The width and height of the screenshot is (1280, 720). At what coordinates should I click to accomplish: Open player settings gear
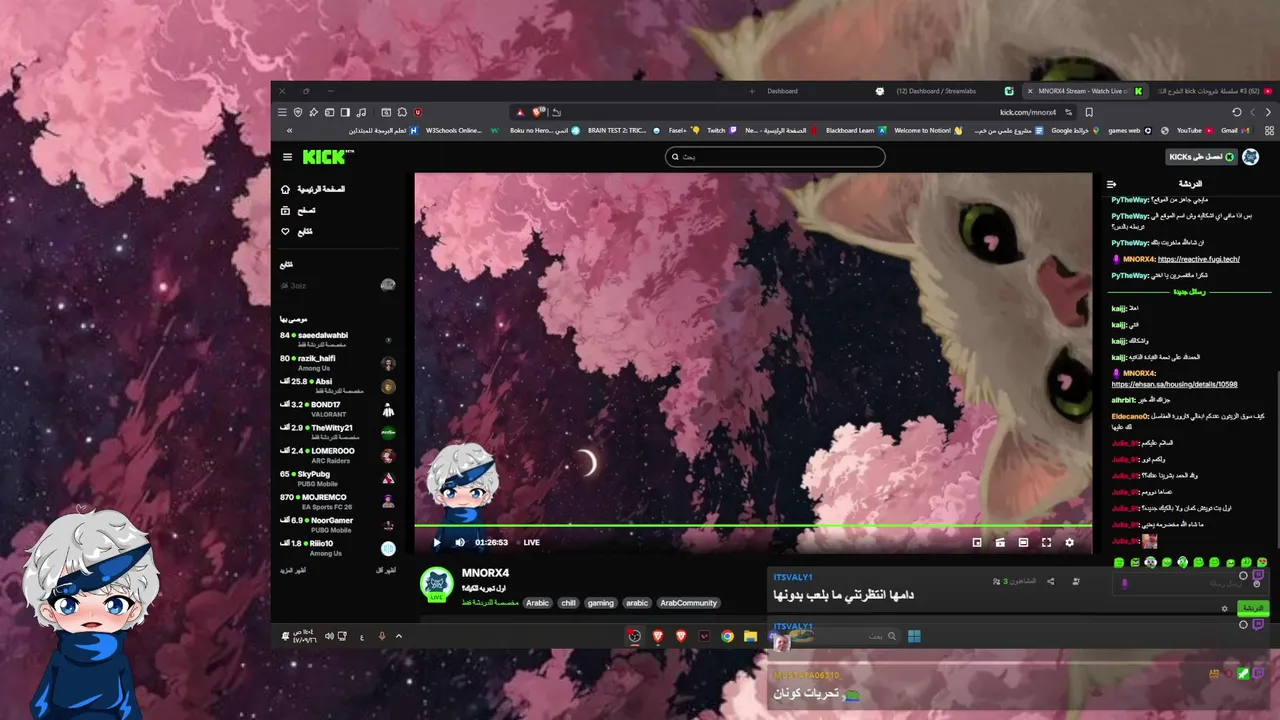(x=1069, y=543)
